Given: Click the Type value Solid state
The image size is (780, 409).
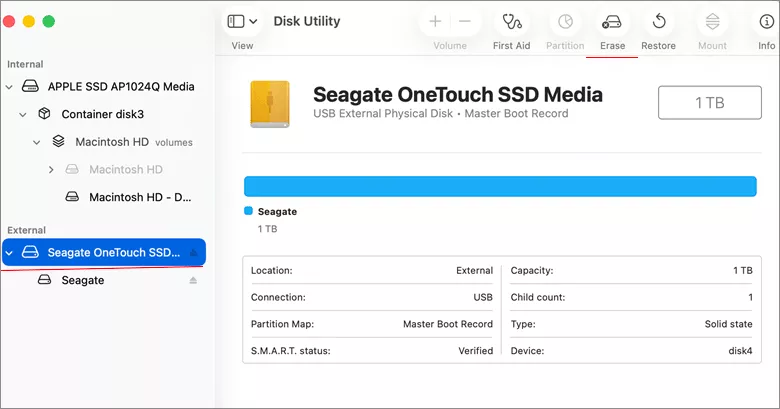Looking at the screenshot, I should (x=728, y=324).
